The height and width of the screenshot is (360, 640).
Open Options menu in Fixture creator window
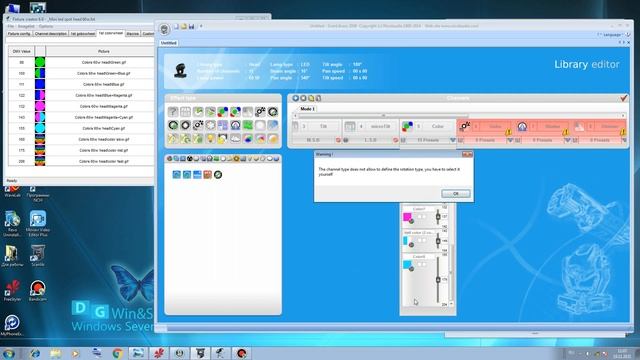46,27
